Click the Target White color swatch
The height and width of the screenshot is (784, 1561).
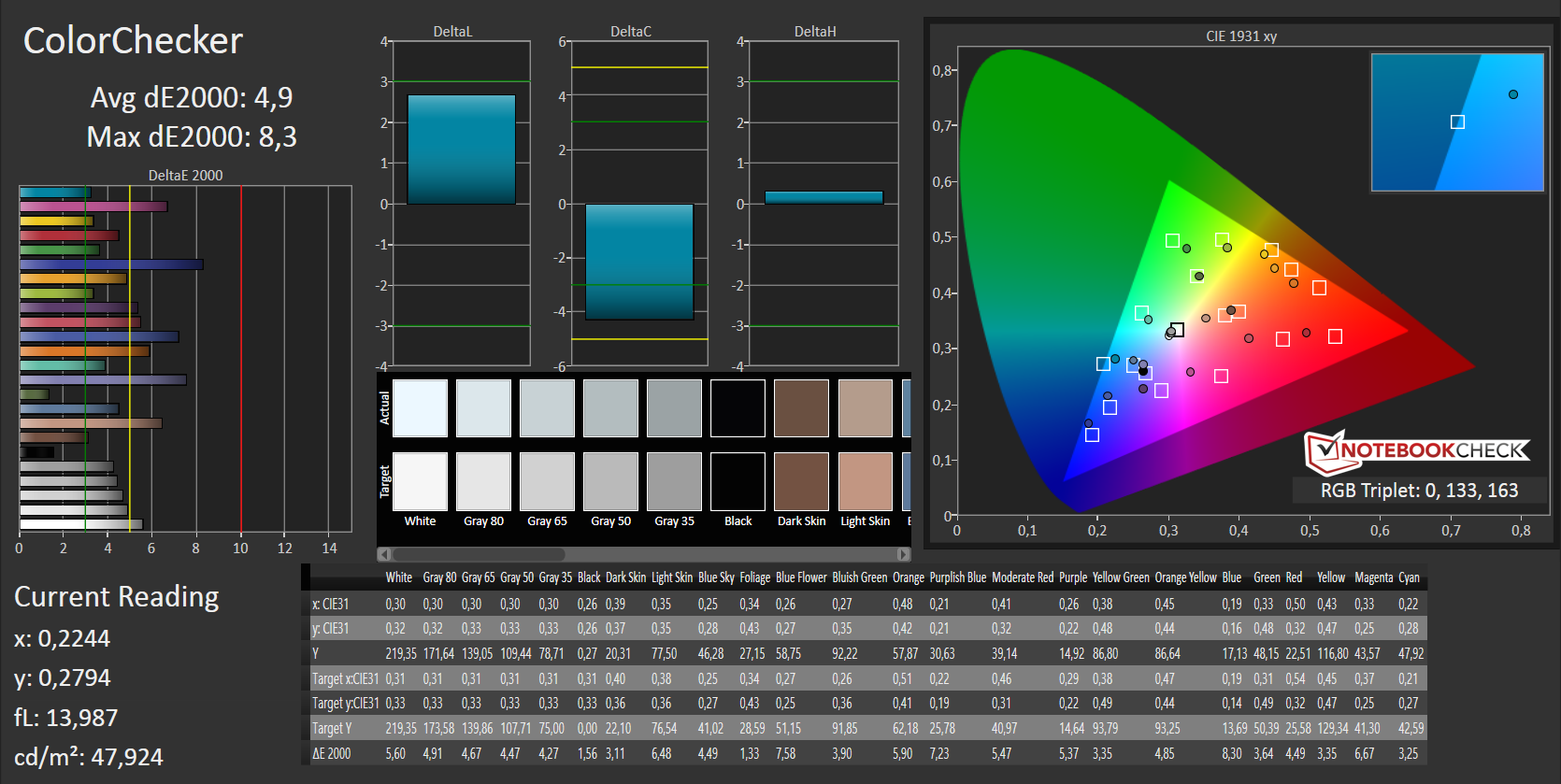tap(420, 481)
